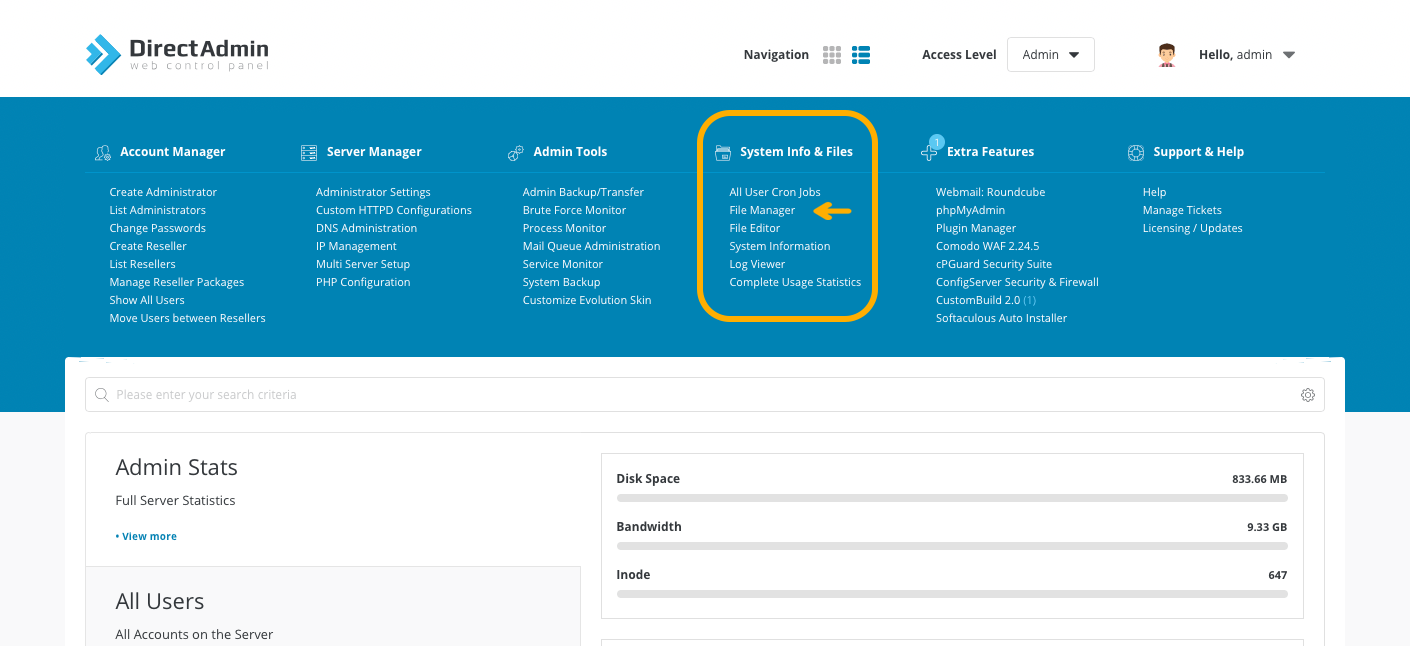Open System Backup
This screenshot has height=646, width=1410.
click(x=561, y=282)
